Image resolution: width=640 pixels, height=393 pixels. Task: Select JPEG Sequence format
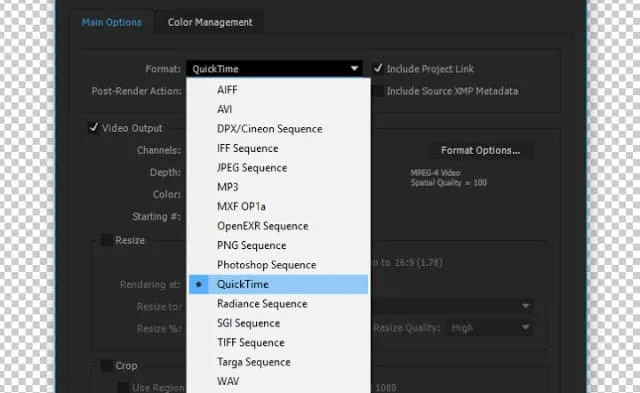click(x=278, y=168)
